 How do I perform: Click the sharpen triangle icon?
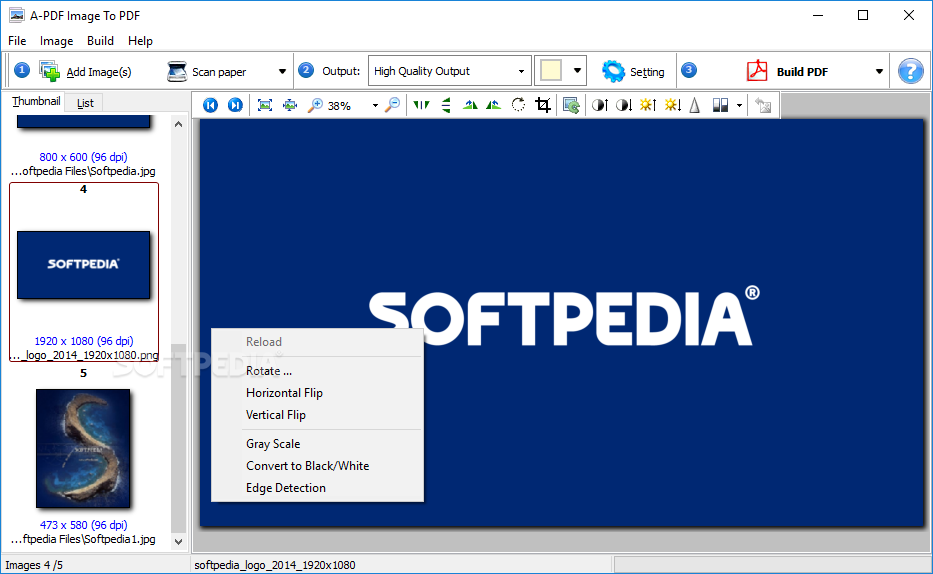tap(694, 105)
